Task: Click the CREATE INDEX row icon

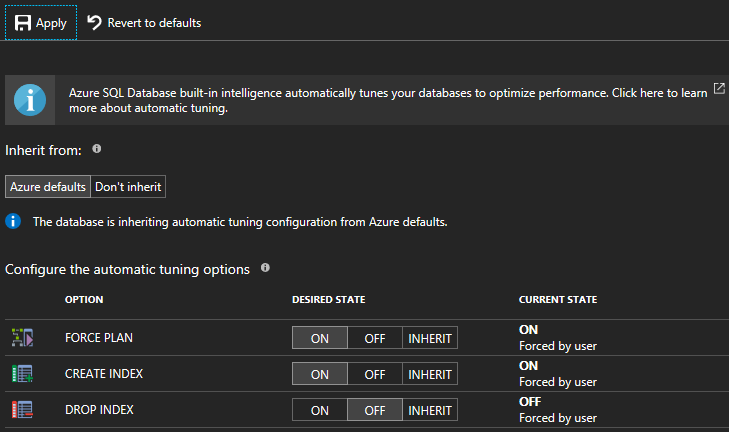Action: [x=22, y=374]
